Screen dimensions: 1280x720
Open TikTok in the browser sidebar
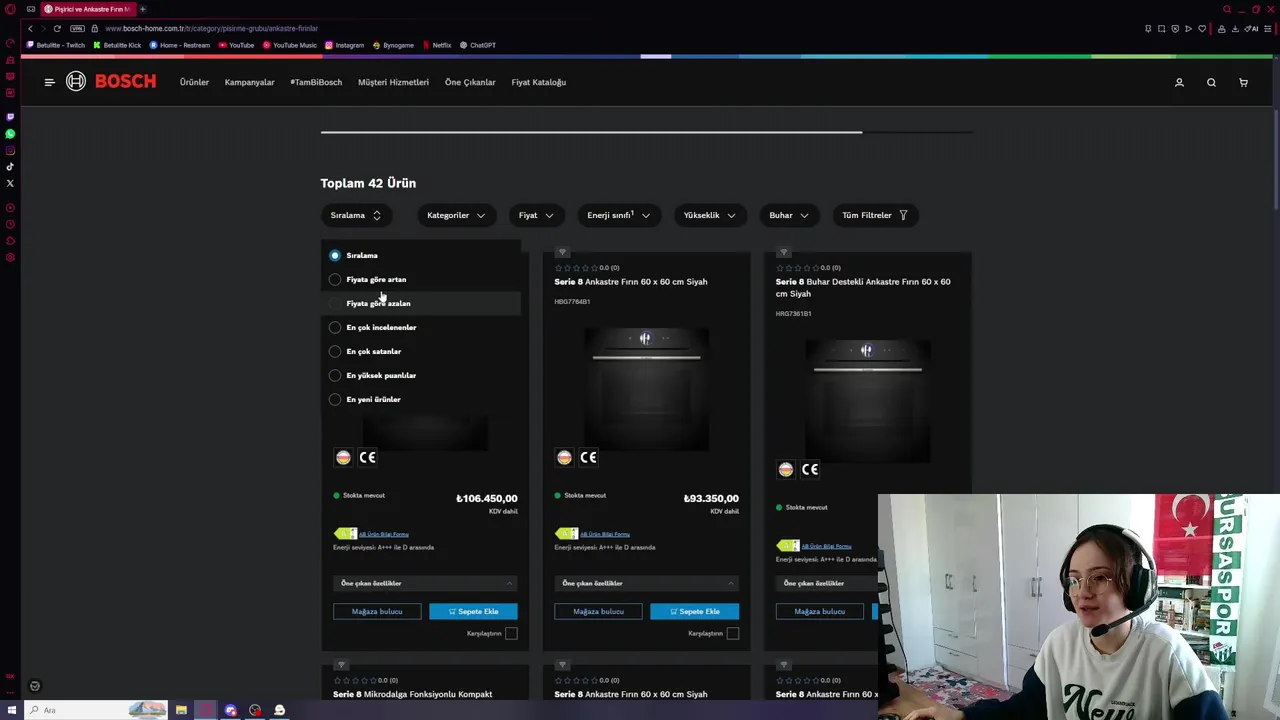(10, 167)
